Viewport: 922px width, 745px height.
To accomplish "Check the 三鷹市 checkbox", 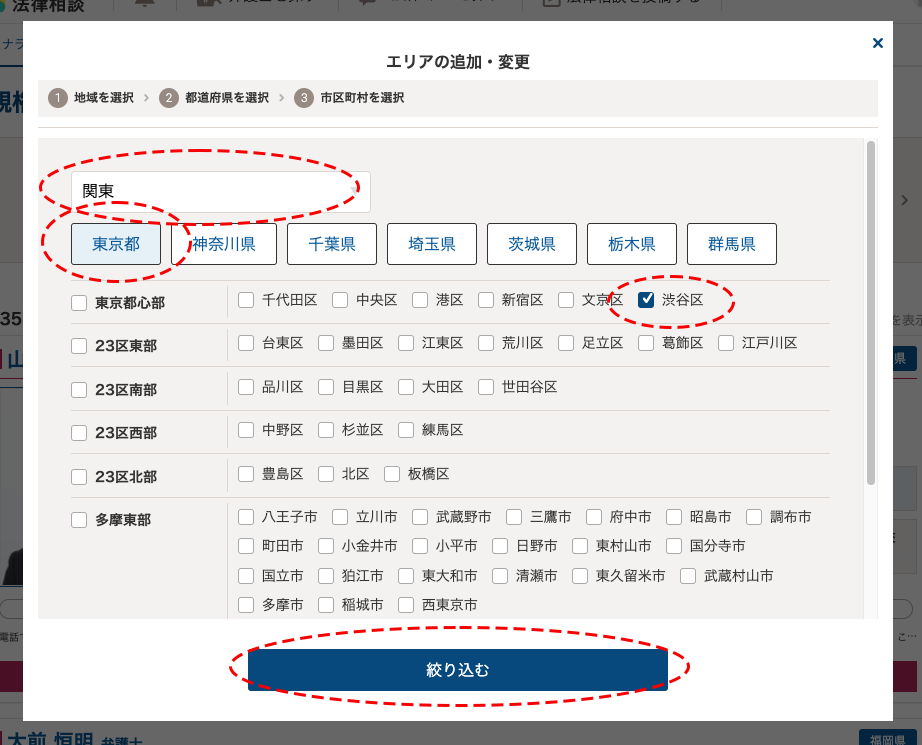I will pos(514,517).
